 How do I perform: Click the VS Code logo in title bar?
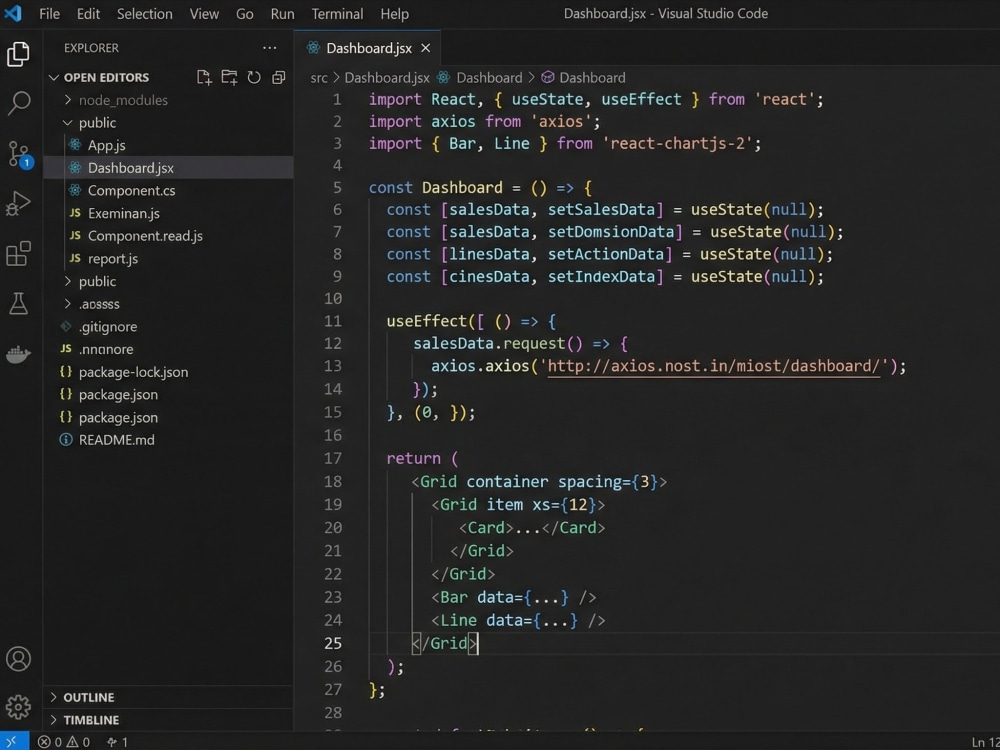tap(13, 13)
